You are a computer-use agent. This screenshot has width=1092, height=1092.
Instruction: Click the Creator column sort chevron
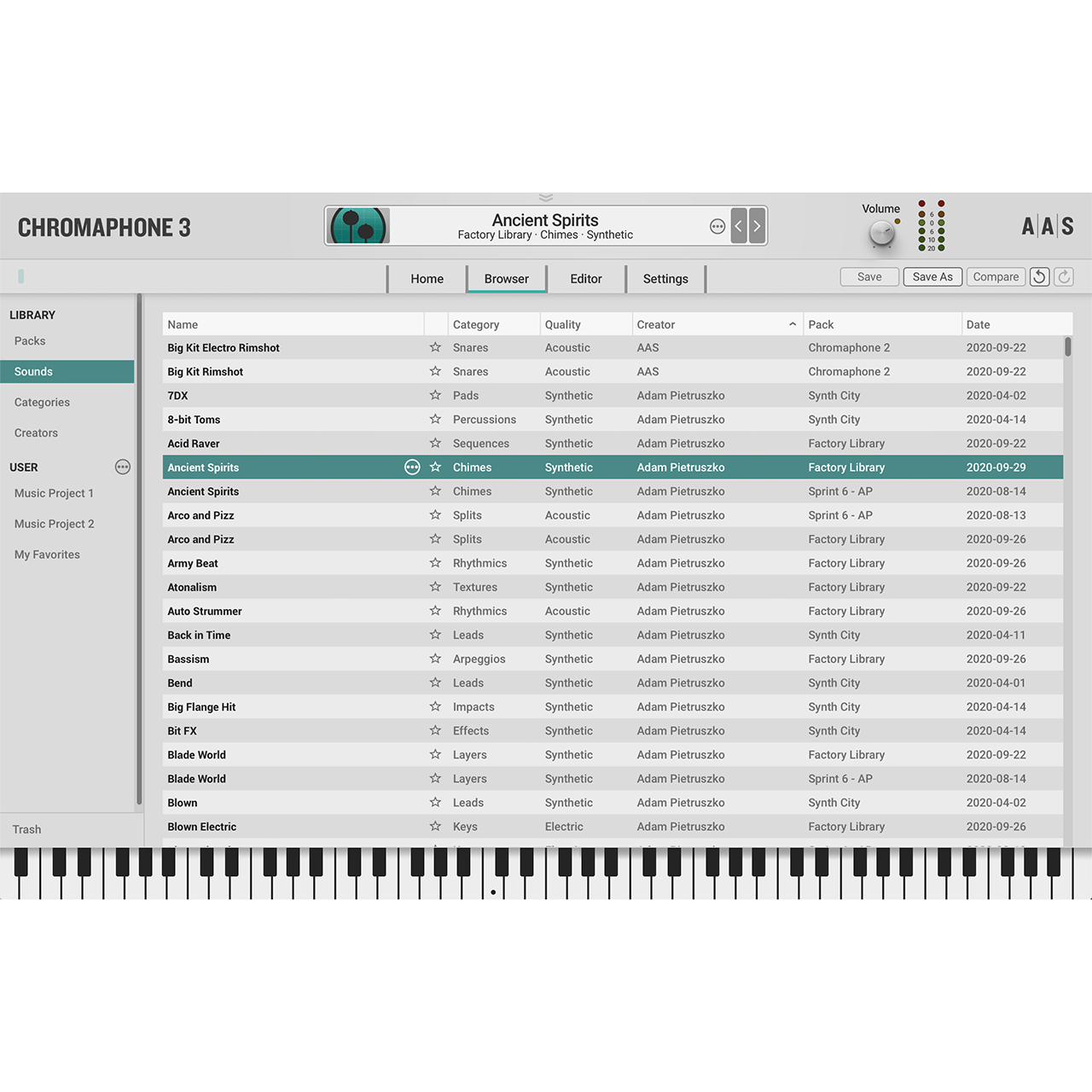(x=793, y=324)
